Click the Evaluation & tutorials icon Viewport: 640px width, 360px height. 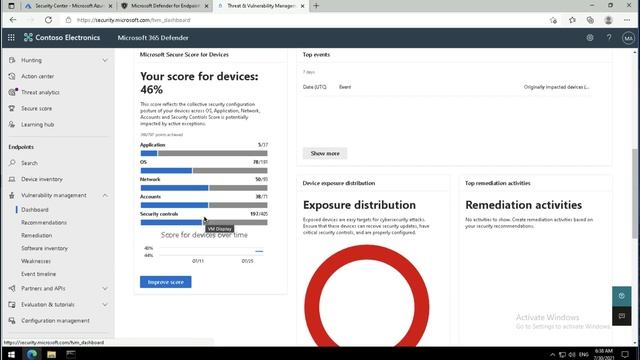click(x=12, y=304)
